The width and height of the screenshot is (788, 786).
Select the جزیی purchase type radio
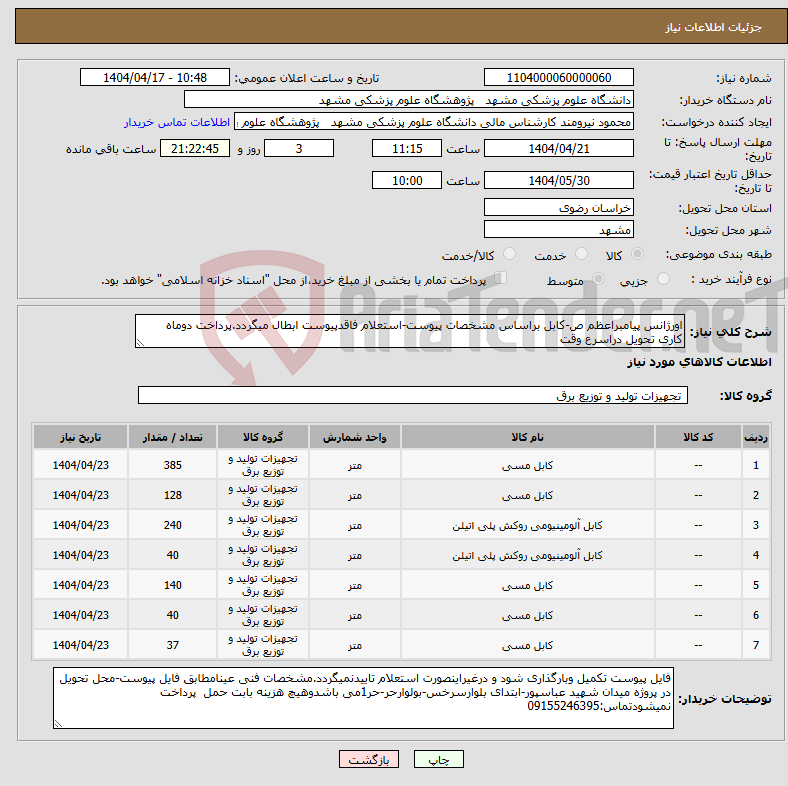pyautogui.click(x=663, y=278)
